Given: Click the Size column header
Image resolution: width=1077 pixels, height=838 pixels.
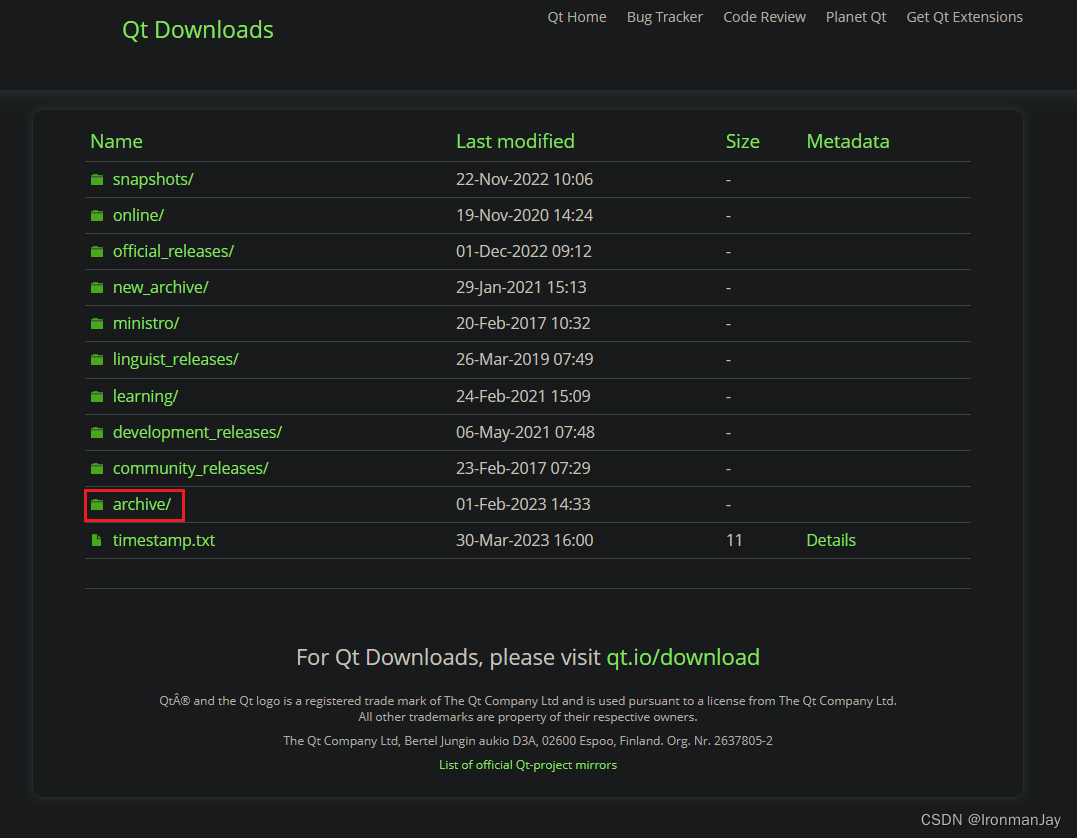Looking at the screenshot, I should click(742, 141).
